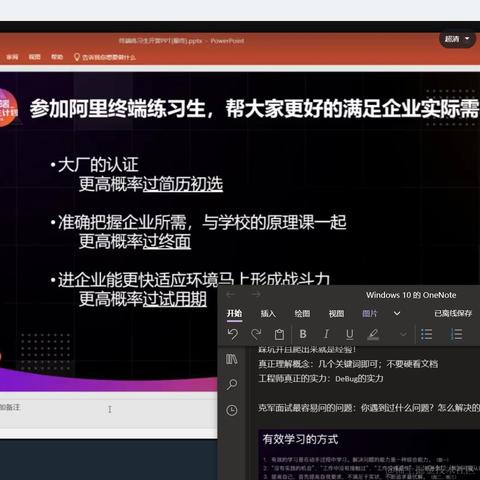Click the slide text 过试用期

(175, 299)
